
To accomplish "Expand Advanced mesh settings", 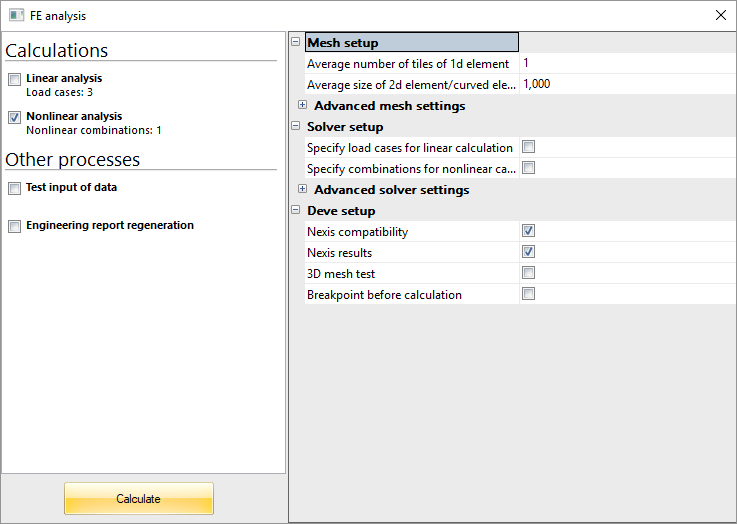I will click(302, 105).
